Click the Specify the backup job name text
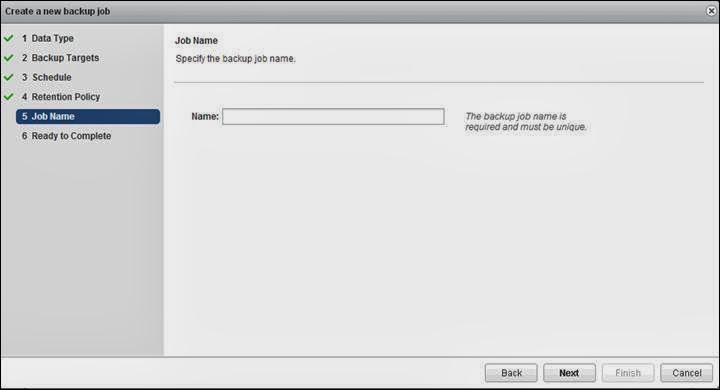Viewport: 720px width, 390px height. pos(236,59)
